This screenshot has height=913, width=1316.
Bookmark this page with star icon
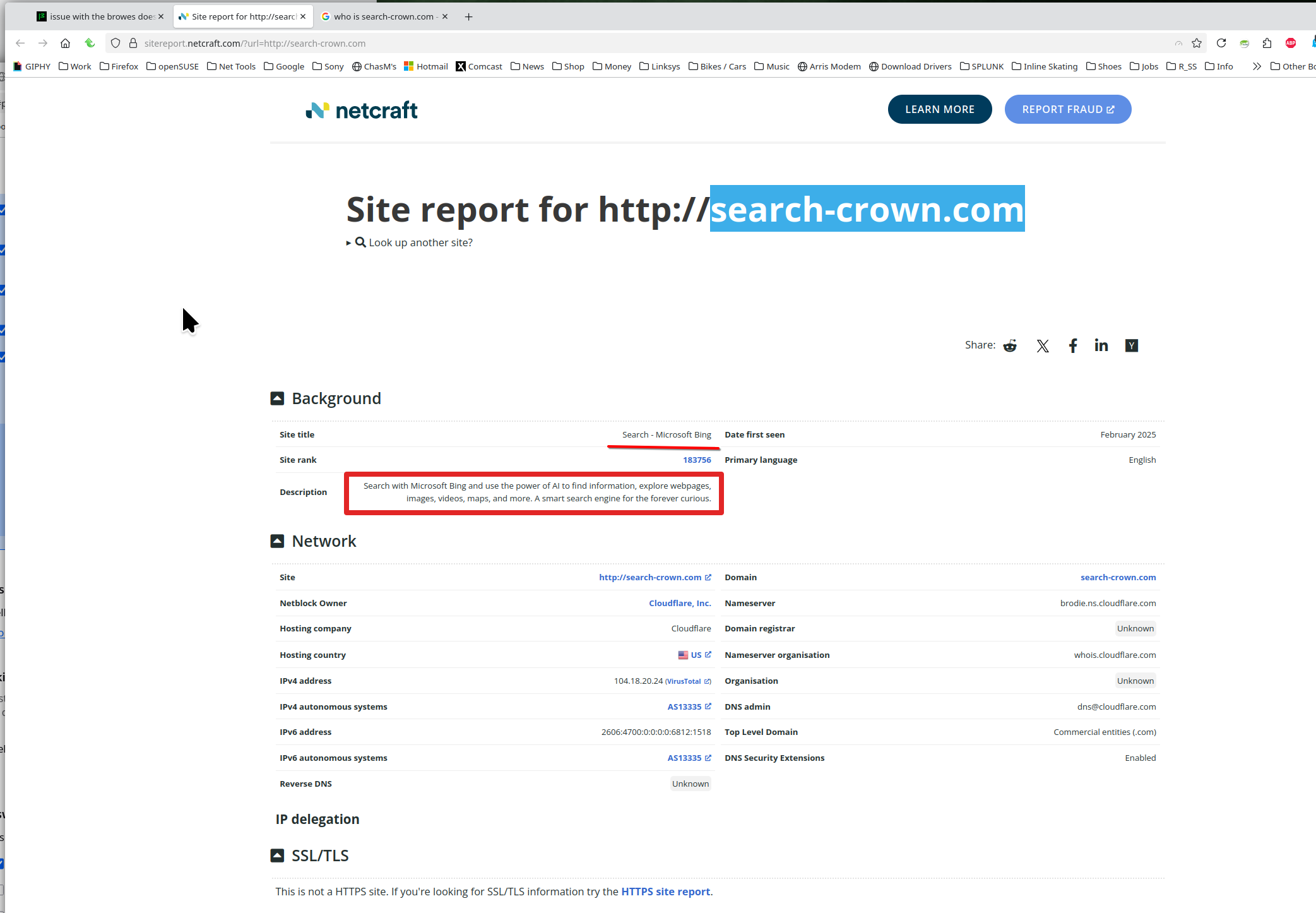(1196, 43)
